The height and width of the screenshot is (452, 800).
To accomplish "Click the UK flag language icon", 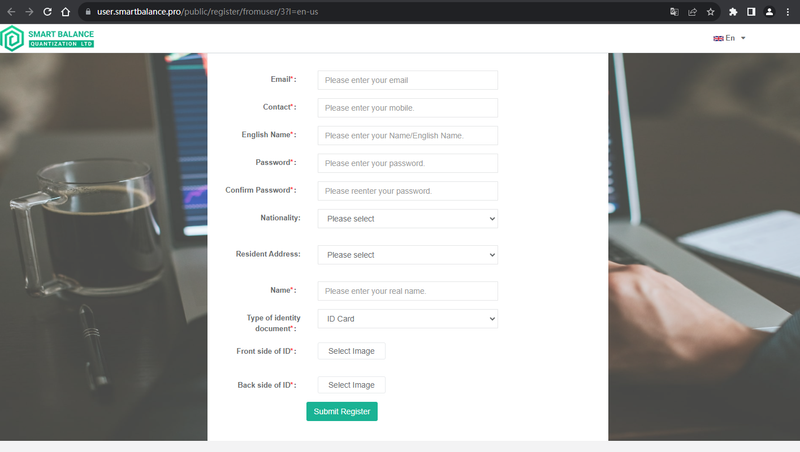I will (718, 38).
